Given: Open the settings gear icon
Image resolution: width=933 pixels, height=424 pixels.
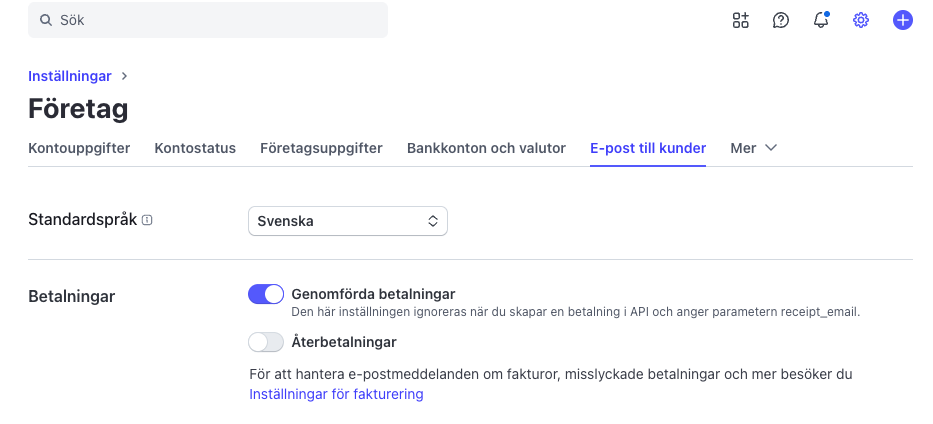Looking at the screenshot, I should 861,20.
